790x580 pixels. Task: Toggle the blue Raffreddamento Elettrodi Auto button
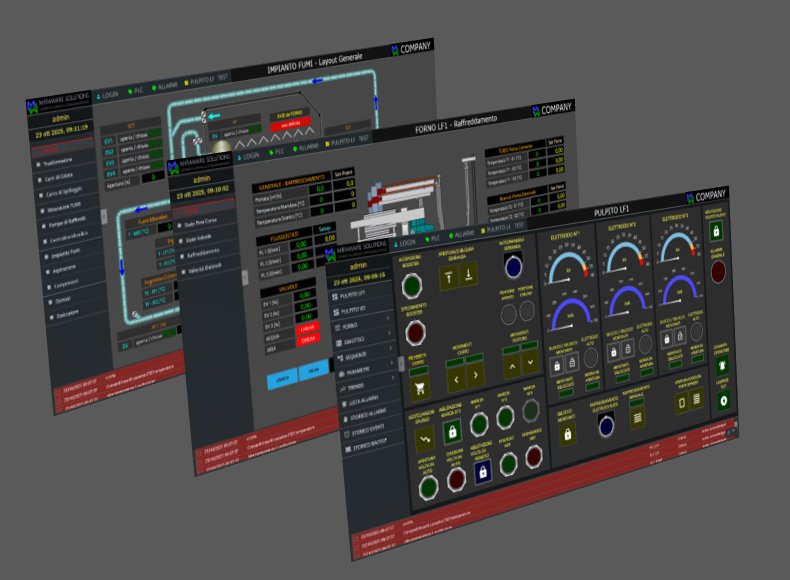(608, 427)
